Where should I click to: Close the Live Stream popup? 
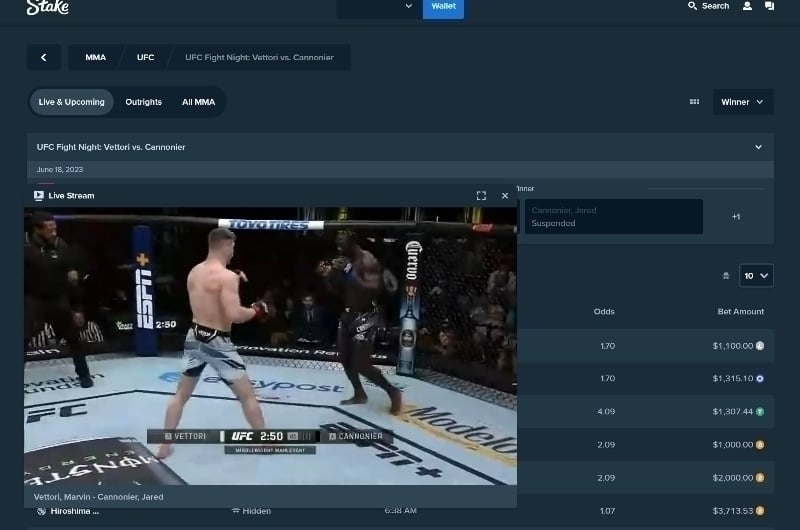coord(505,196)
